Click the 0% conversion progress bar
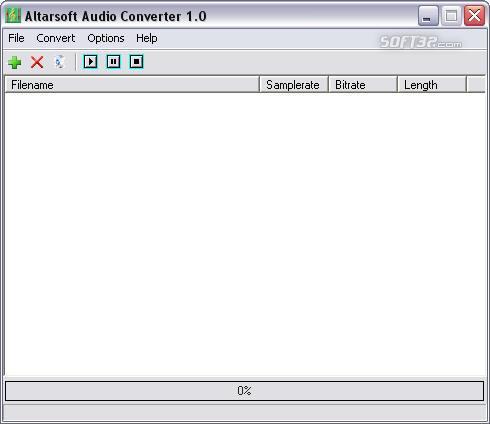Viewport: 490px width, 424px height. pos(244,391)
